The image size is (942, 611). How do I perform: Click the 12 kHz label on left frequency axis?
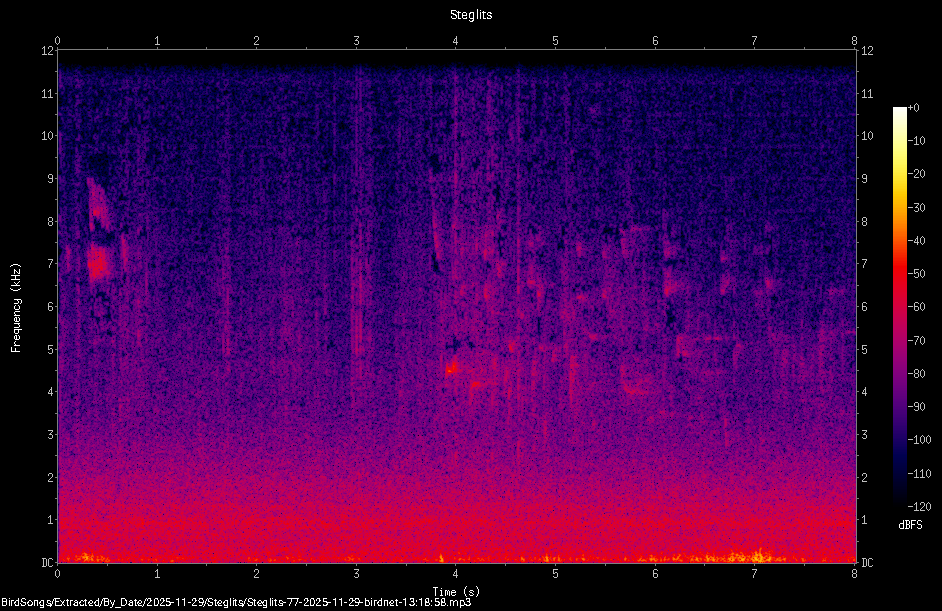(47, 51)
